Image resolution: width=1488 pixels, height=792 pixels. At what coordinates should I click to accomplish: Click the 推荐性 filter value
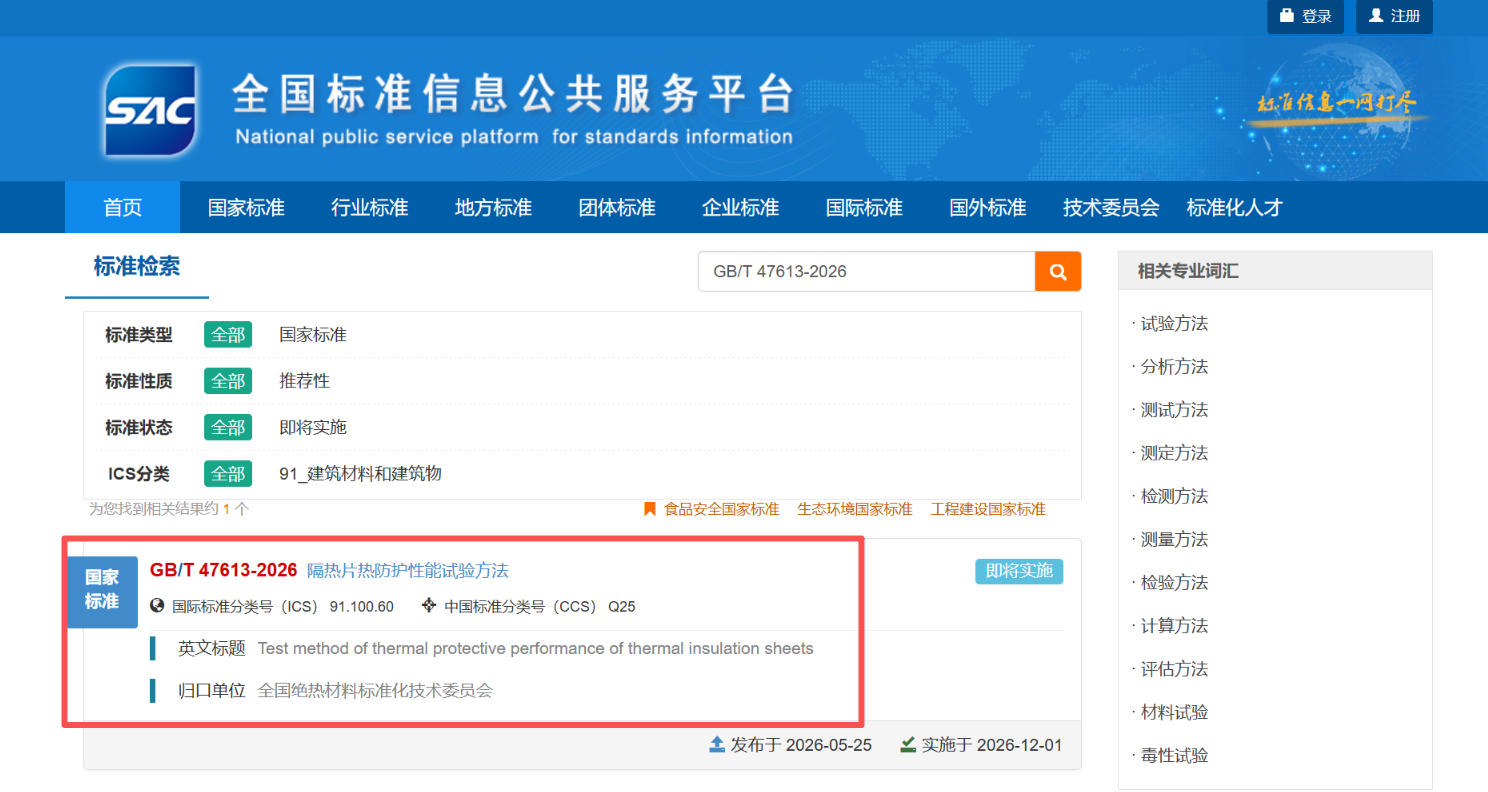pyautogui.click(x=304, y=381)
